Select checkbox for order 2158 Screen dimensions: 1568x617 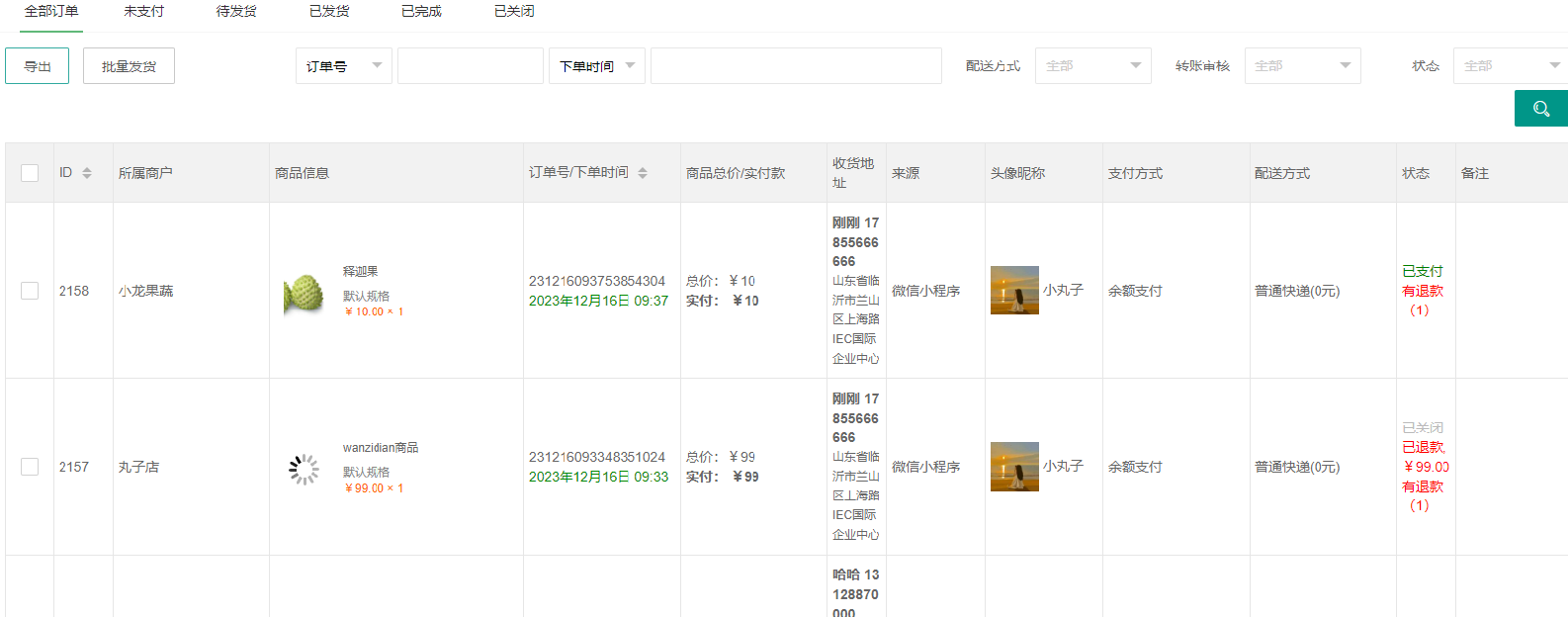coord(30,291)
